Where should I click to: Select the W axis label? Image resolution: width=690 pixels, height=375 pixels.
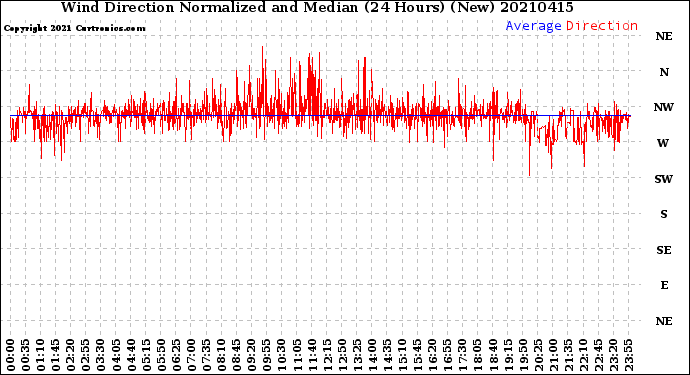pyautogui.click(x=663, y=143)
